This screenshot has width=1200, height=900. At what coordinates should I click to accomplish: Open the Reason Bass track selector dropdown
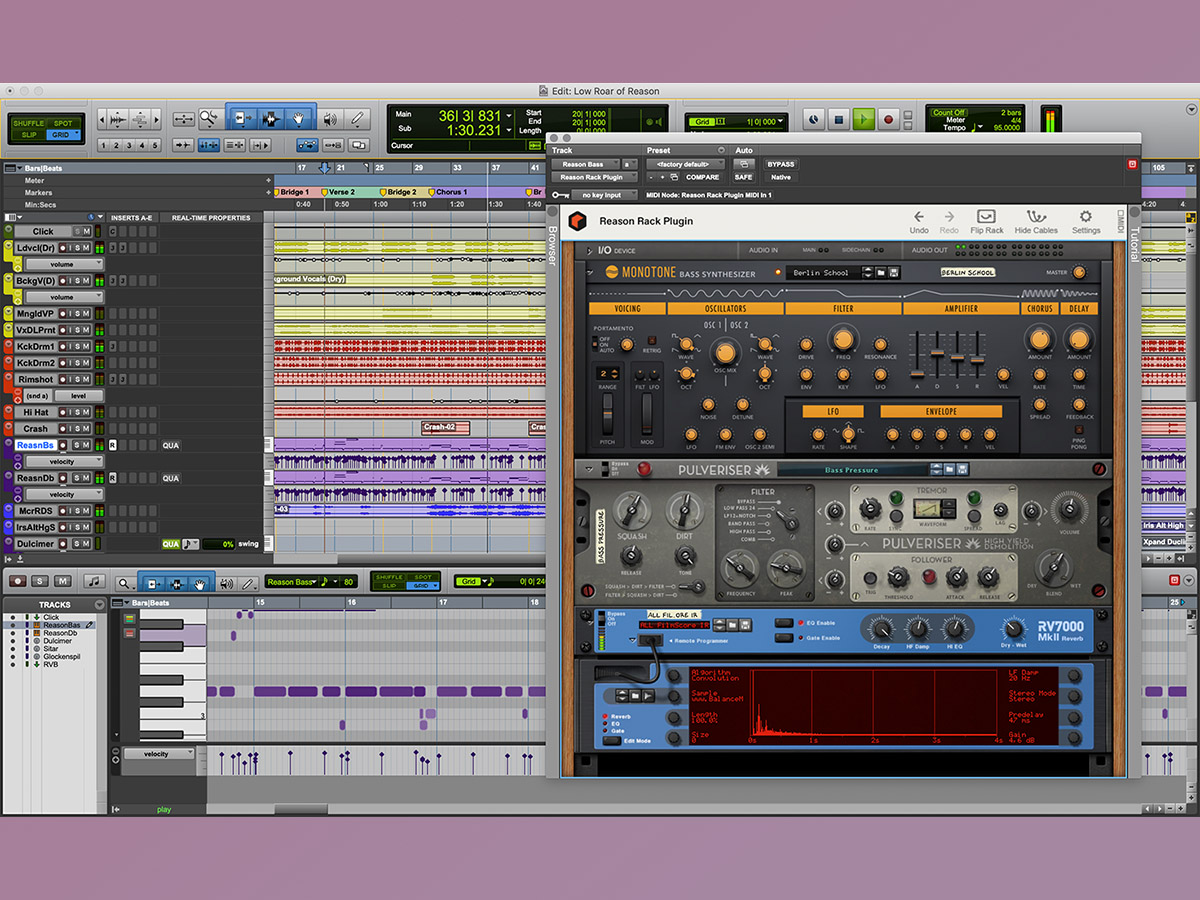coord(586,164)
